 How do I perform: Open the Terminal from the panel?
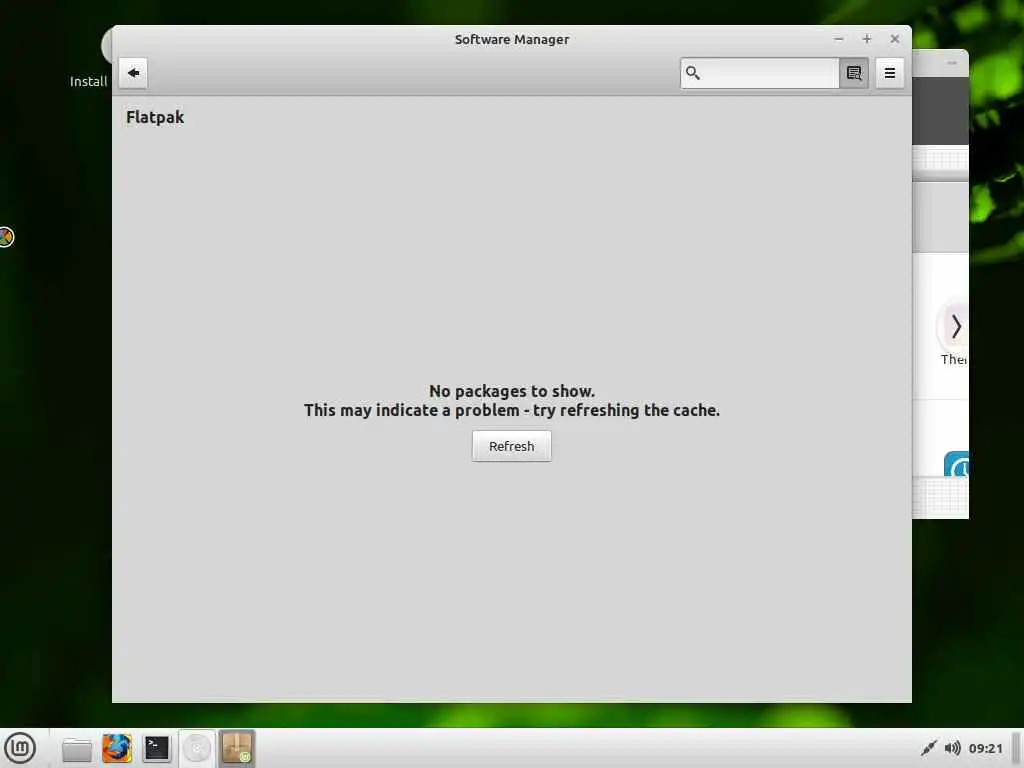click(157, 748)
